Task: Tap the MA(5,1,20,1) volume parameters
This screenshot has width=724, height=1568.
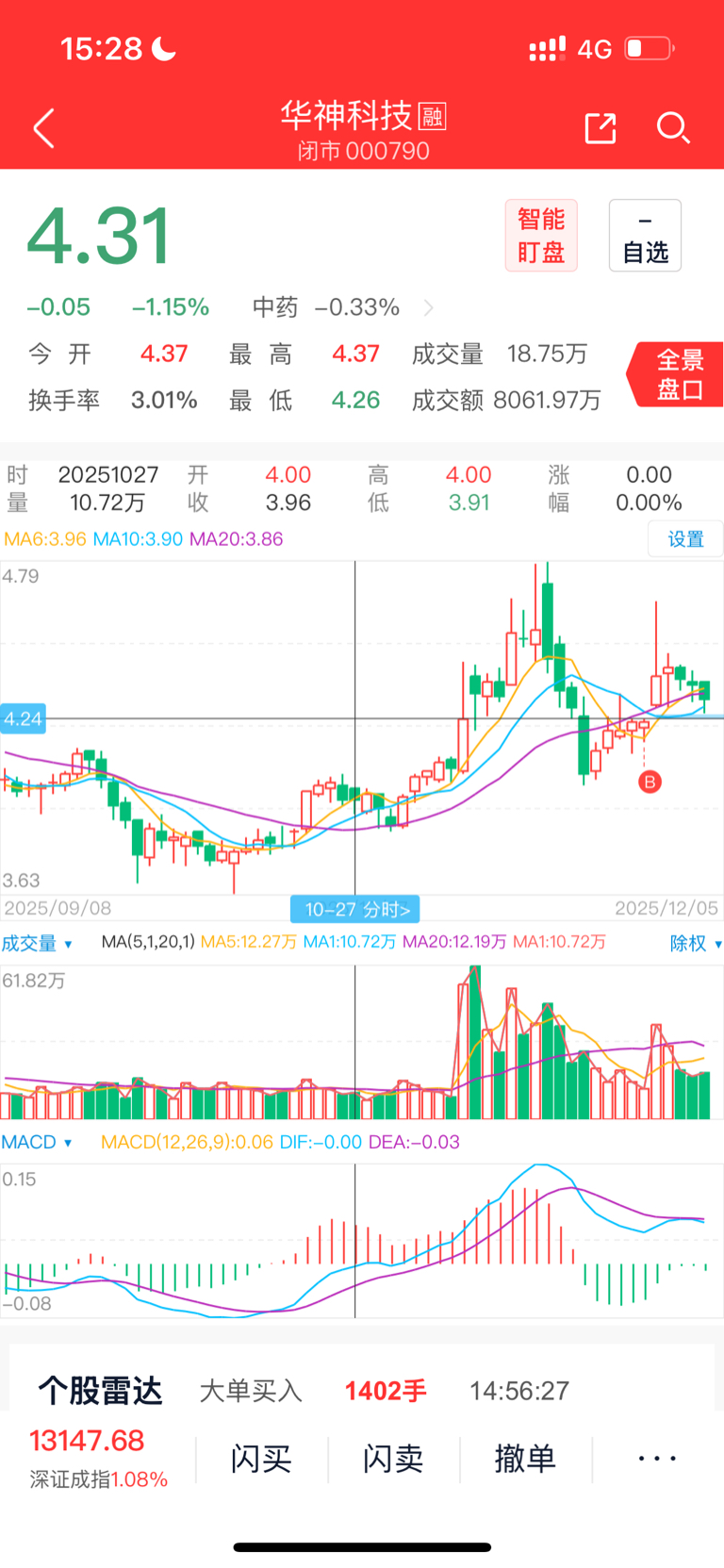Action: (148, 942)
